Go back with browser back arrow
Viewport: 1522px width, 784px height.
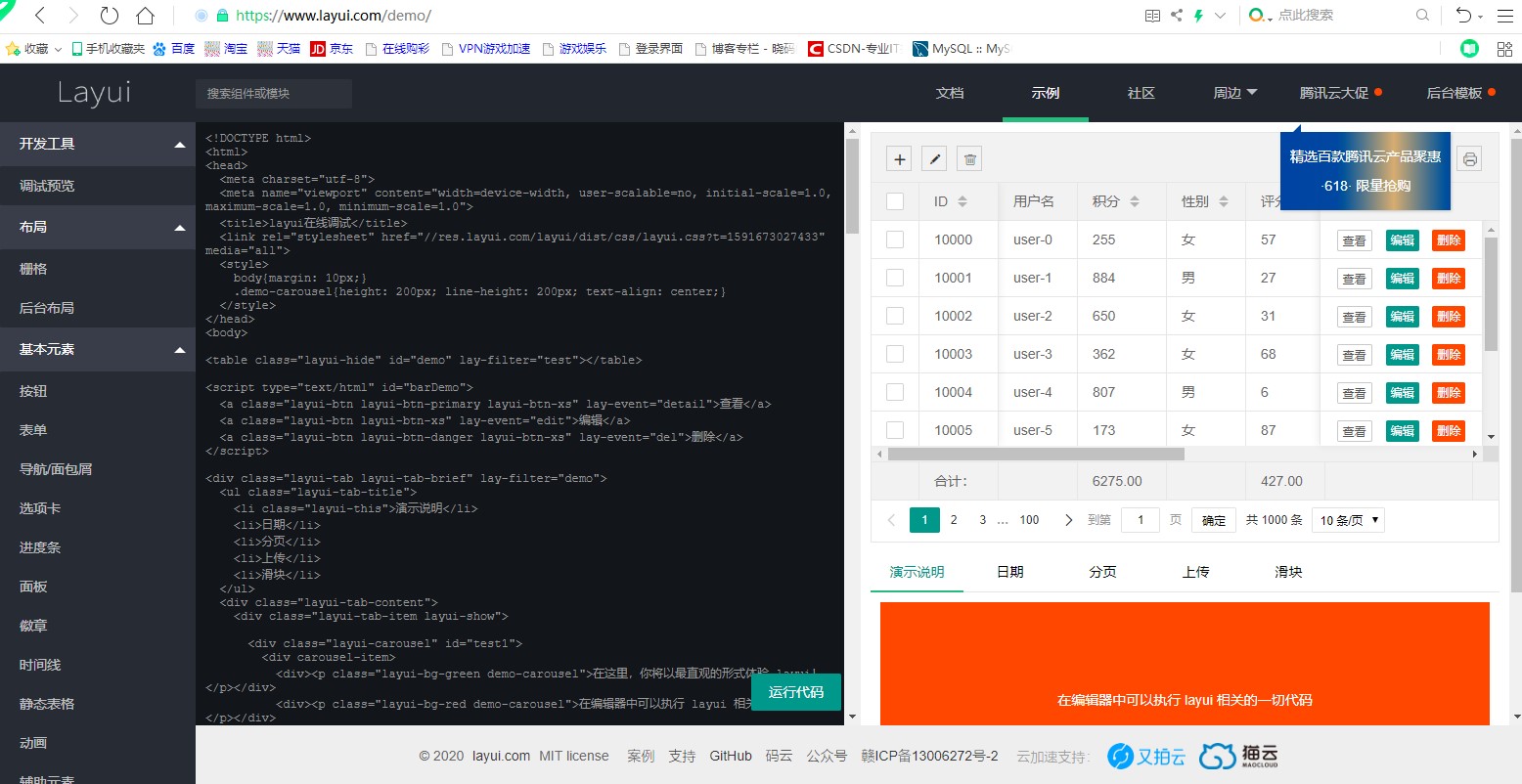coord(39,16)
